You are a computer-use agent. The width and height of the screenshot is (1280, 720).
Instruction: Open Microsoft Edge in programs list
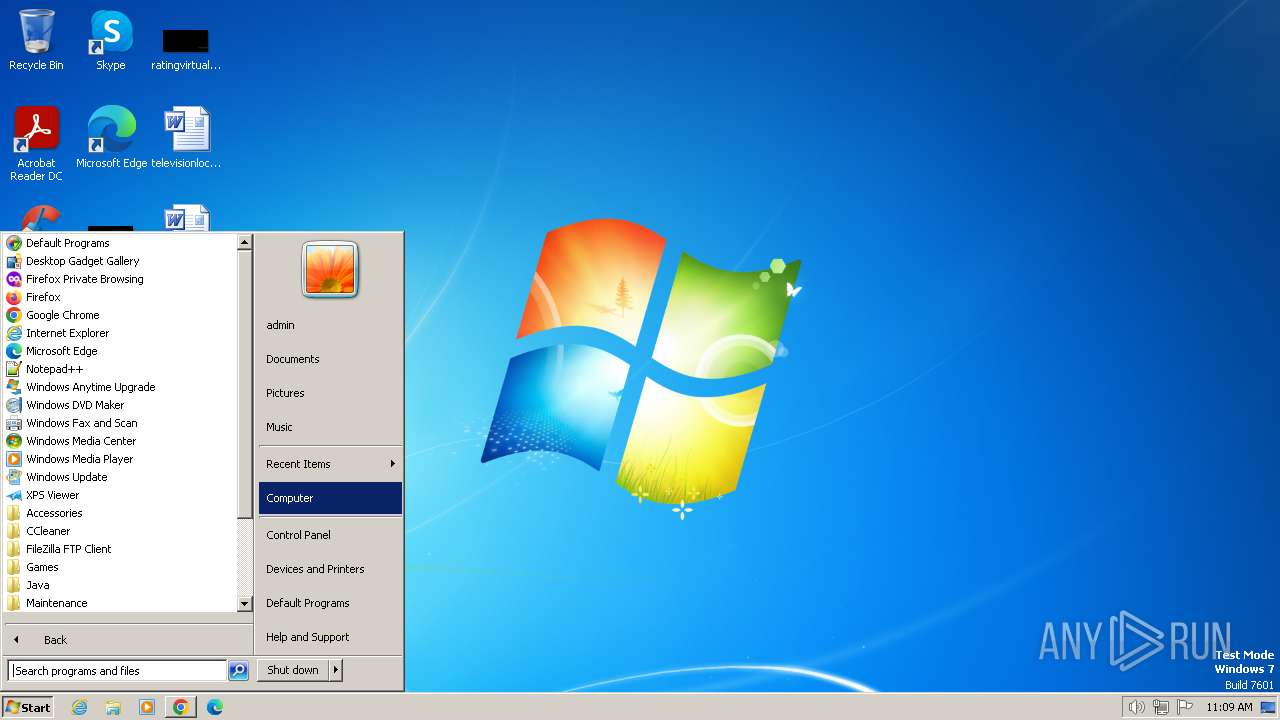click(62, 351)
